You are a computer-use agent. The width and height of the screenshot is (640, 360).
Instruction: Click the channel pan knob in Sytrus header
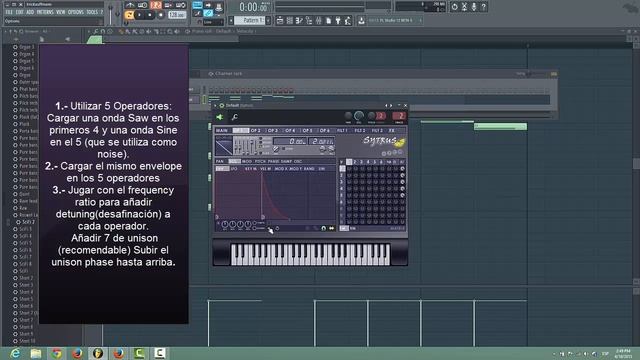[348, 116]
